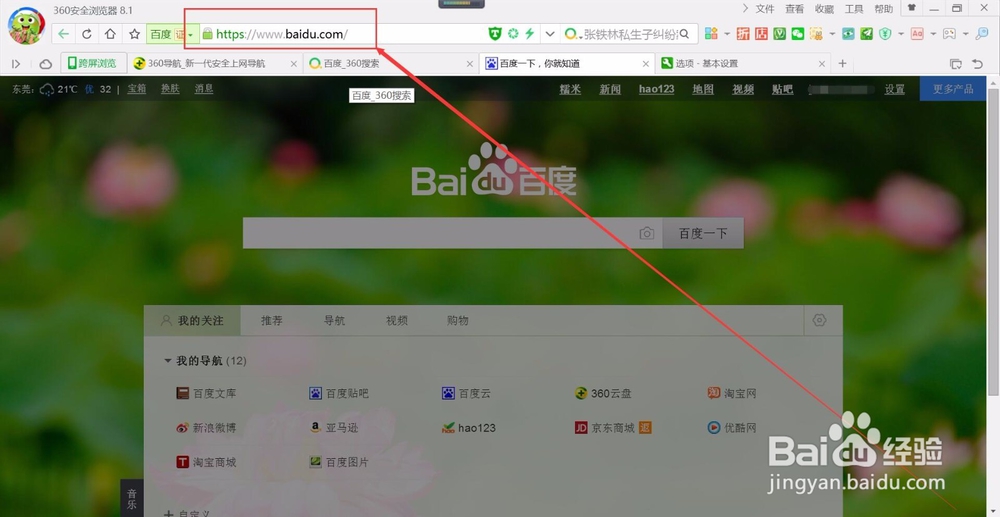Open the 收藏 menu
This screenshot has height=517, width=1000.
pyautogui.click(x=825, y=9)
